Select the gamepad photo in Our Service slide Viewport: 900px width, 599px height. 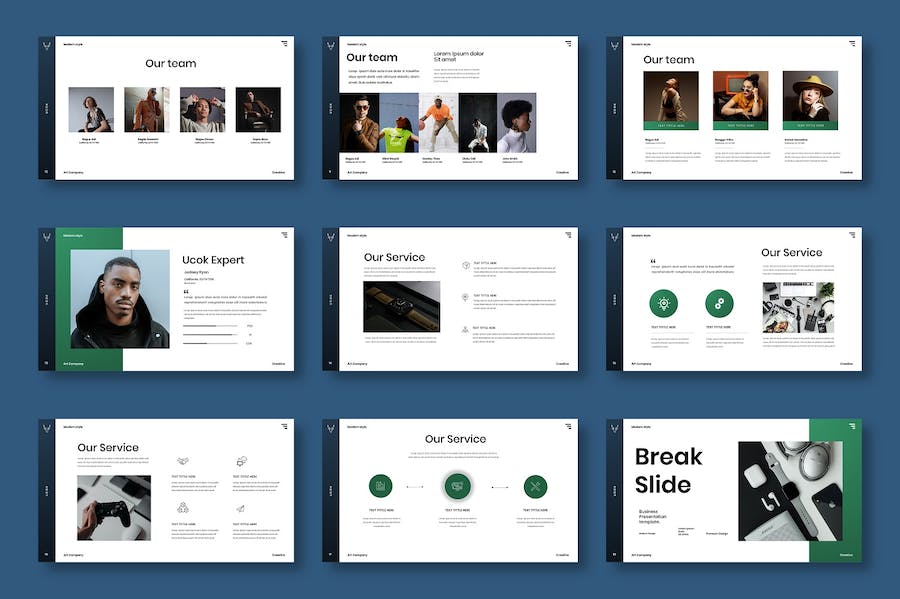pos(114,507)
